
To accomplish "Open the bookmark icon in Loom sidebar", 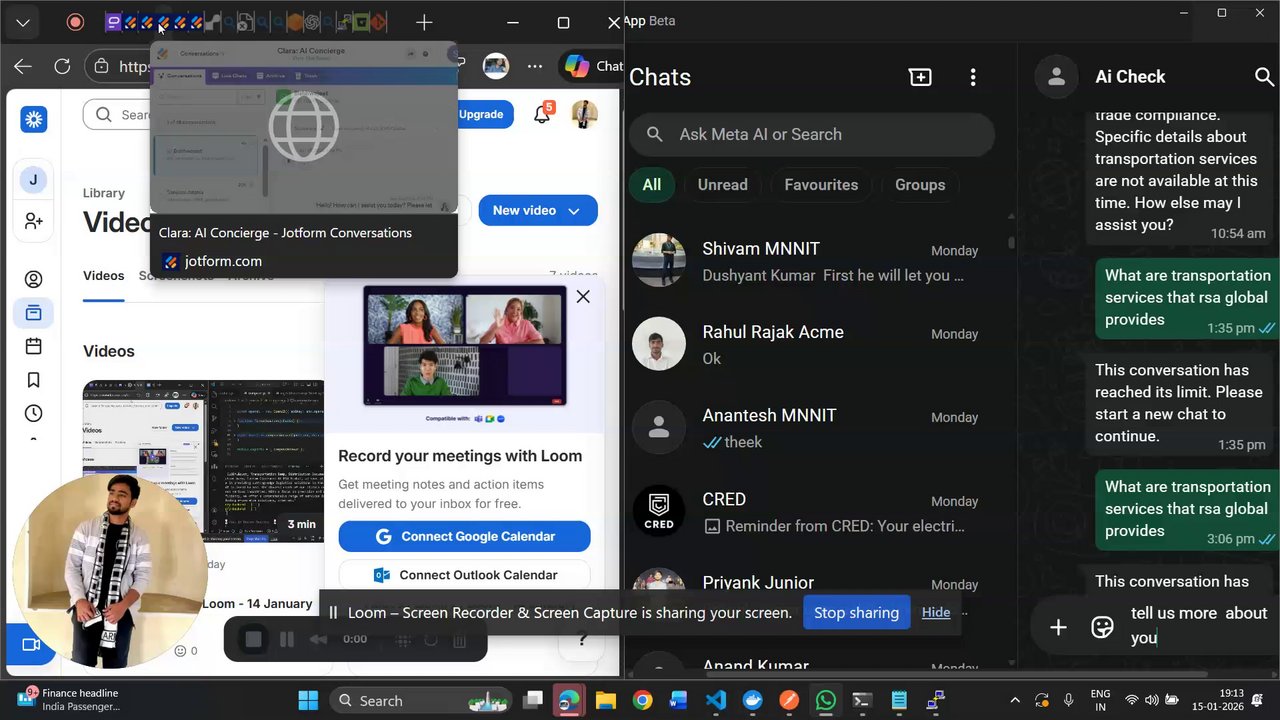I will pos(33,380).
